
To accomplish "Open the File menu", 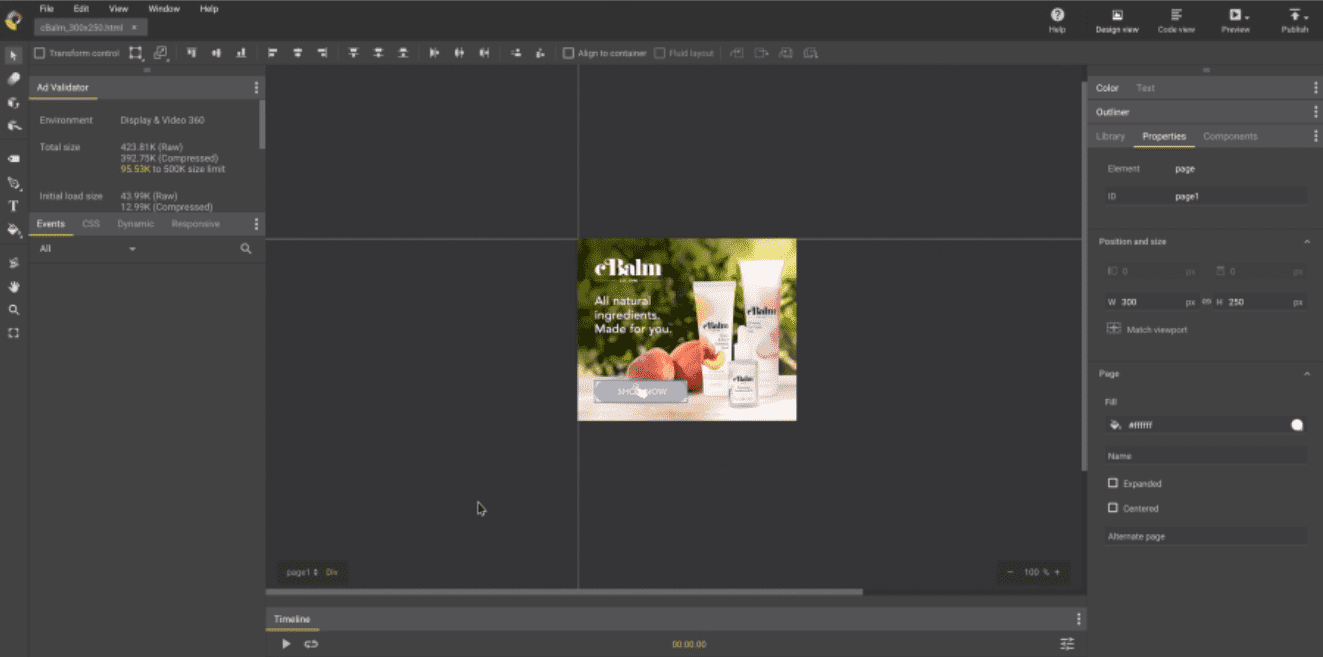I will (x=47, y=9).
